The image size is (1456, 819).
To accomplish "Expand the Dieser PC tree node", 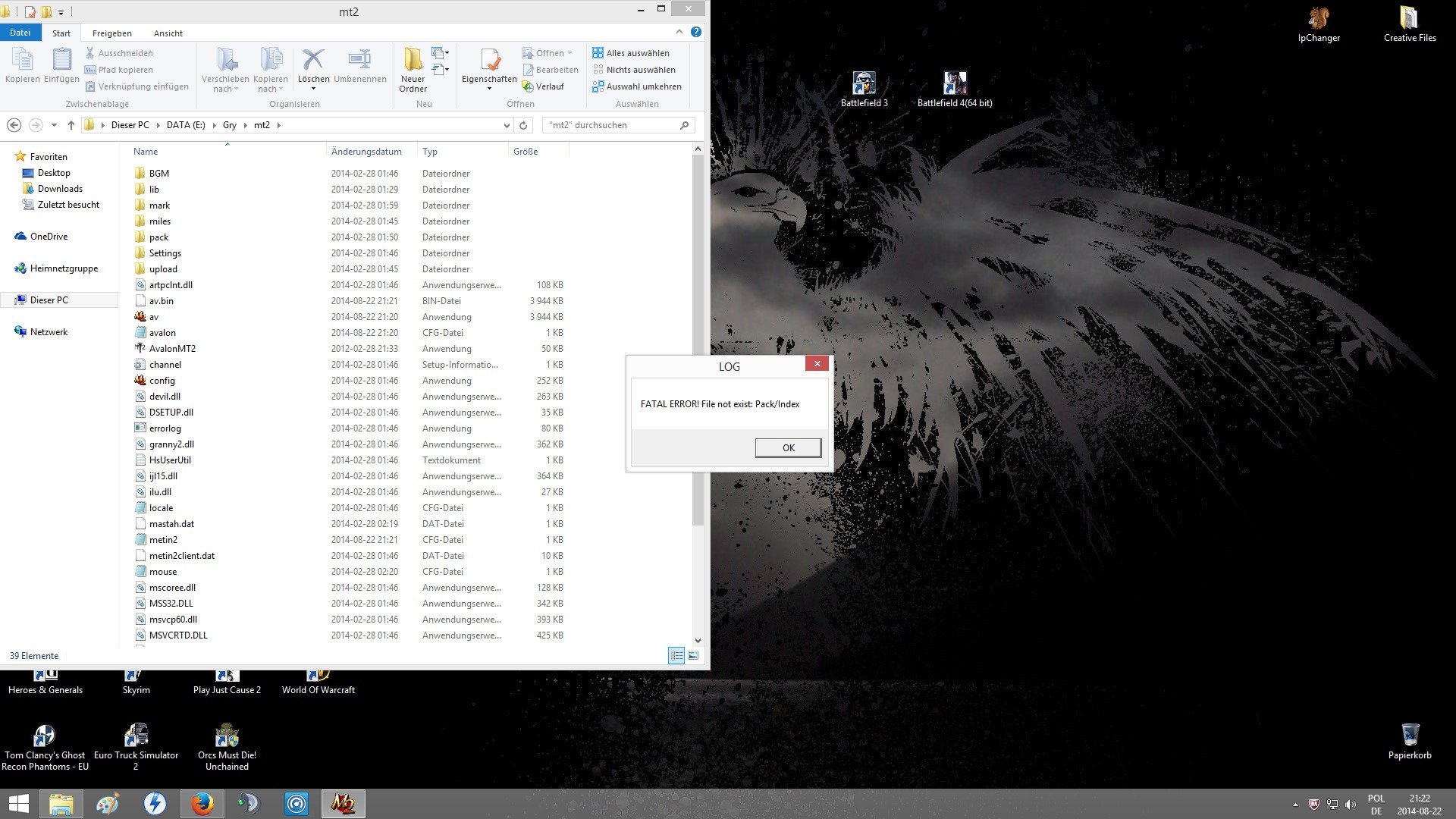I will [x=6, y=300].
